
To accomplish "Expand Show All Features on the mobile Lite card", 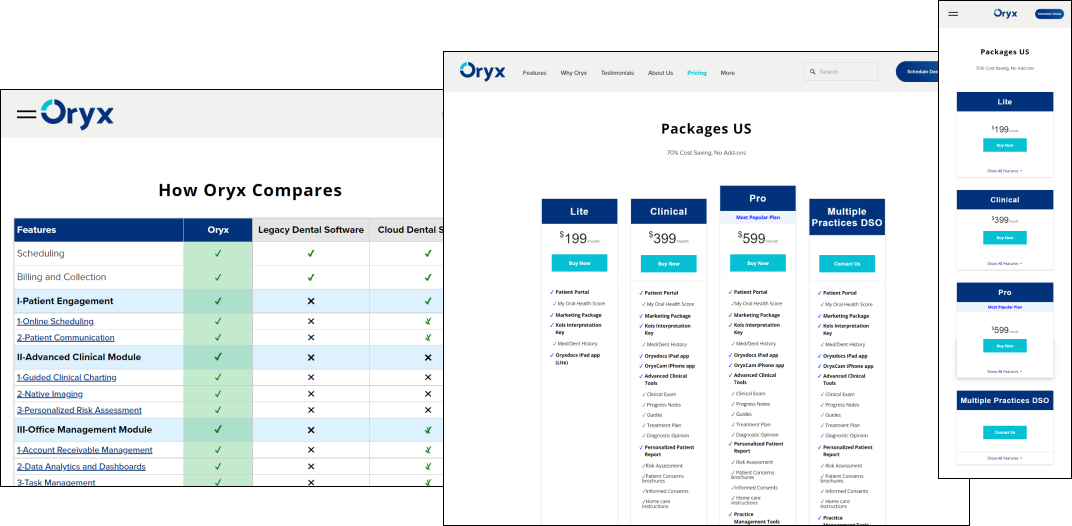I will tap(1004, 170).
